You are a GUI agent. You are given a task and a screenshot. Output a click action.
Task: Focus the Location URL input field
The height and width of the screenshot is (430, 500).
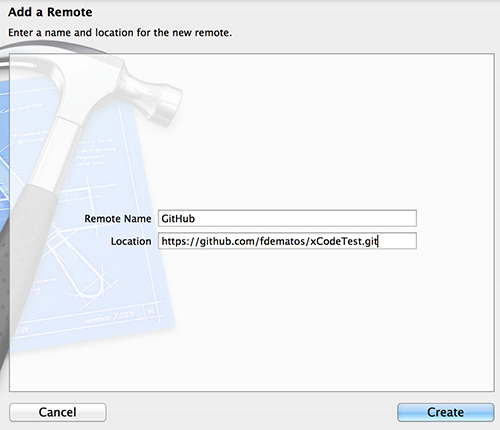(287, 241)
